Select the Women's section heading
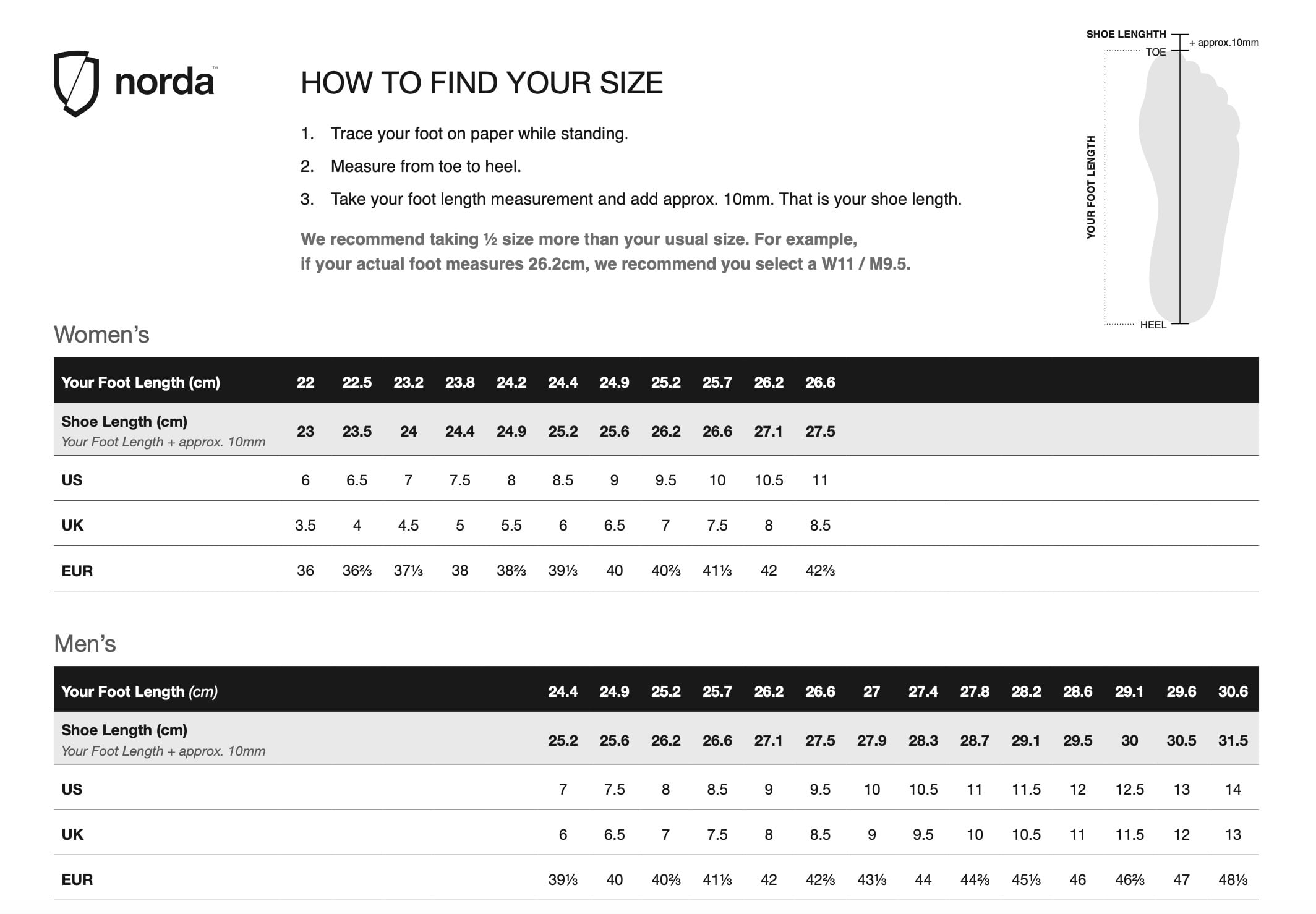The width and height of the screenshot is (1316, 914). tap(101, 335)
